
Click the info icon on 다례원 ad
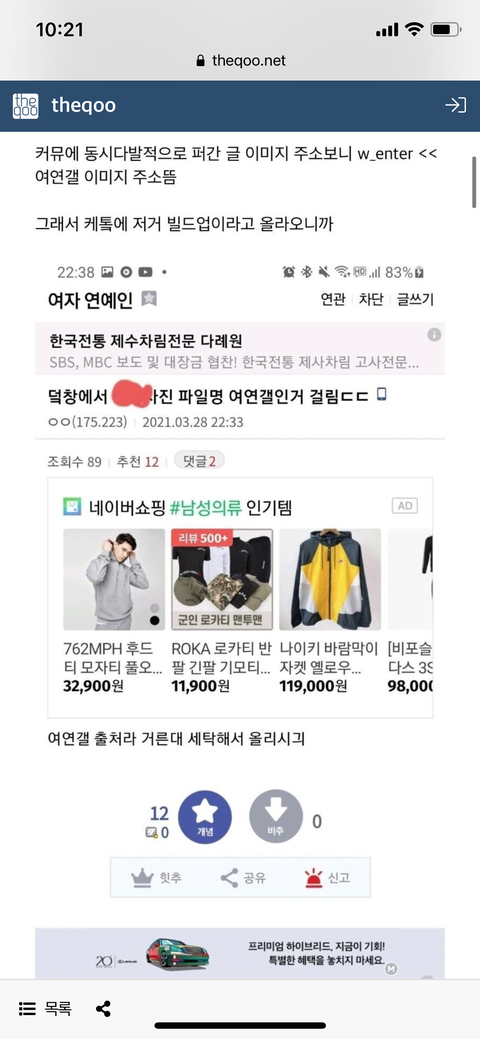tap(434, 335)
